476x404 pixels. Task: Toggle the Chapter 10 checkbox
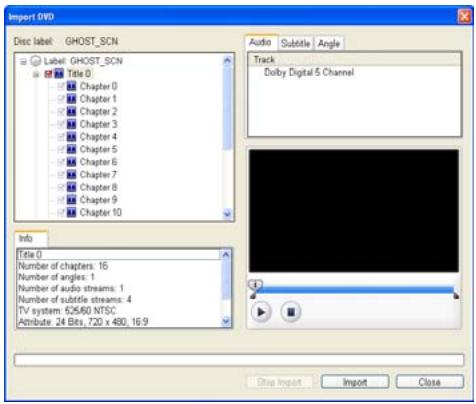coord(61,212)
